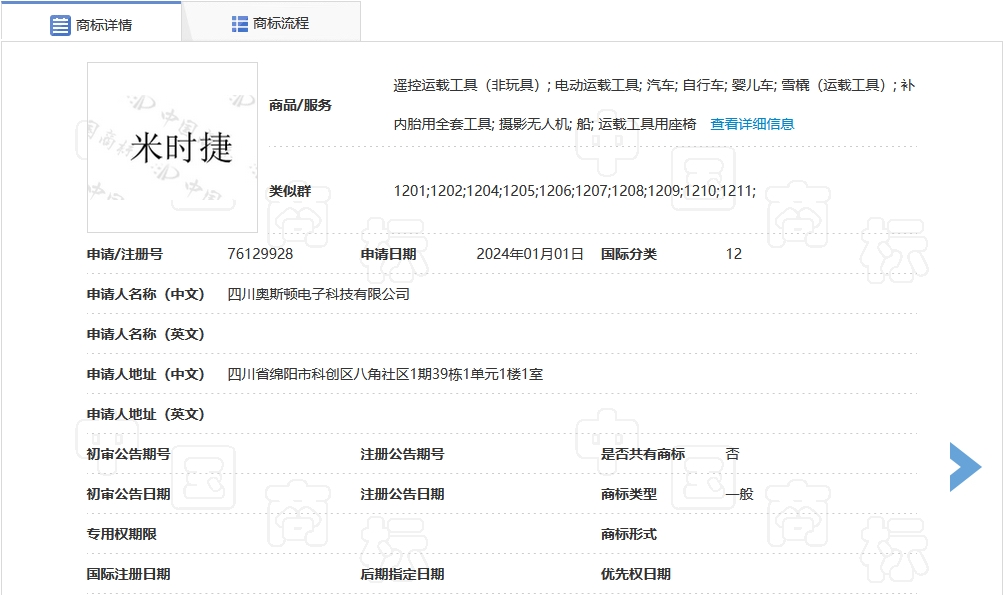The width and height of the screenshot is (1006, 595).
Task: Click the 商品/服务 field label
Action: click(300, 105)
